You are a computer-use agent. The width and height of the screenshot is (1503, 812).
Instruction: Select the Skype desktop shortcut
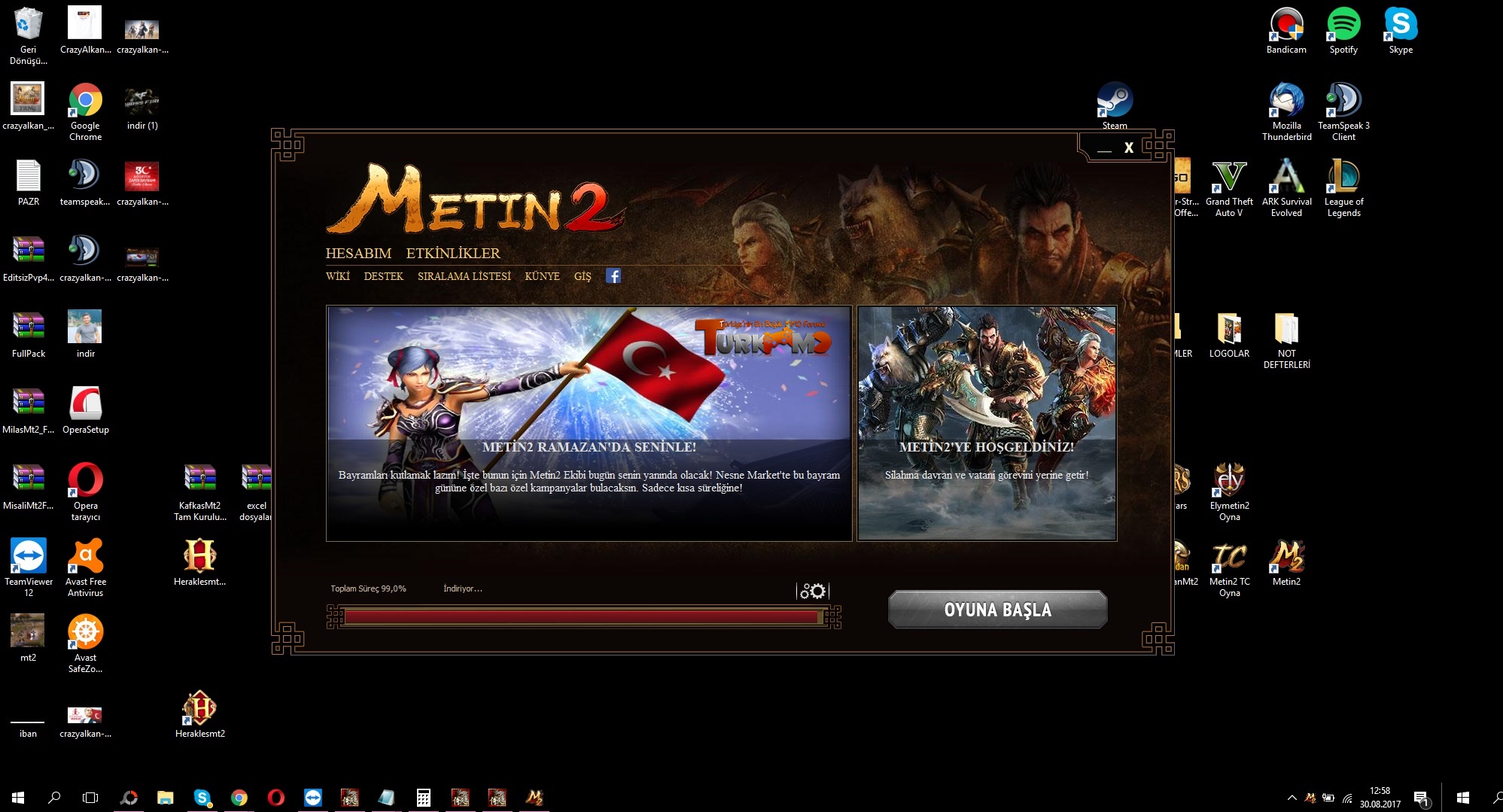[1401, 30]
